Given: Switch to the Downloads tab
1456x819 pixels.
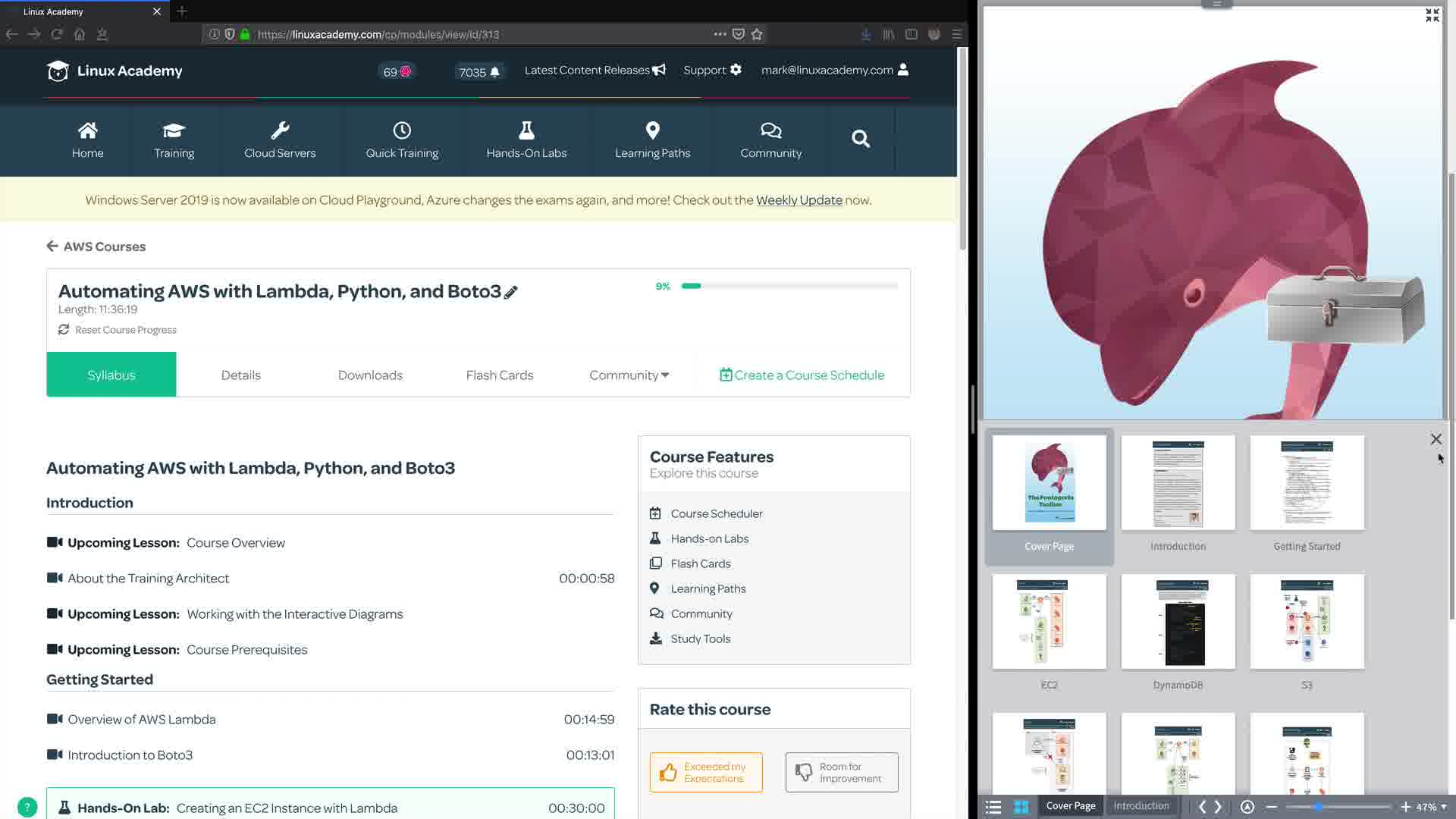Looking at the screenshot, I should pos(370,375).
